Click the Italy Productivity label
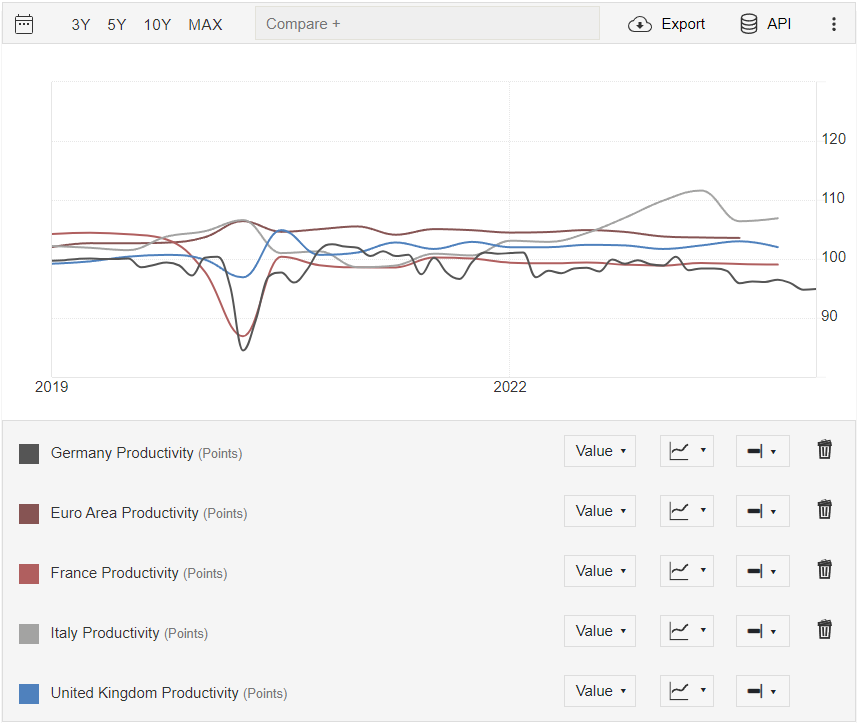This screenshot has width=858, height=723. [x=129, y=633]
